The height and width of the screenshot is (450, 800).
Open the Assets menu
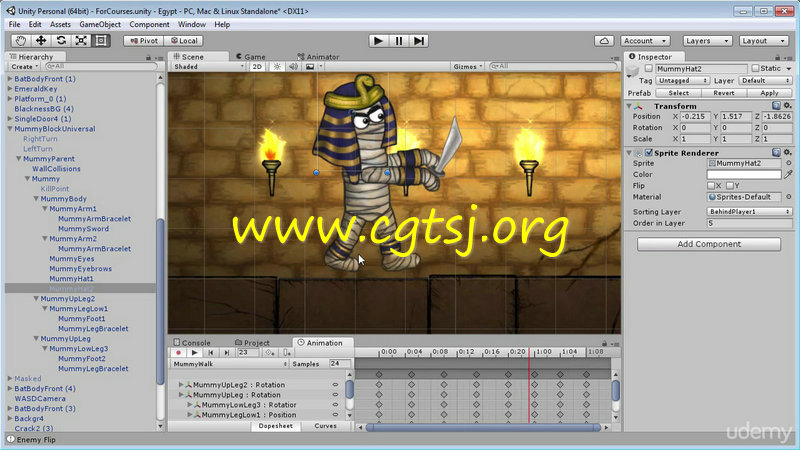tap(60, 24)
